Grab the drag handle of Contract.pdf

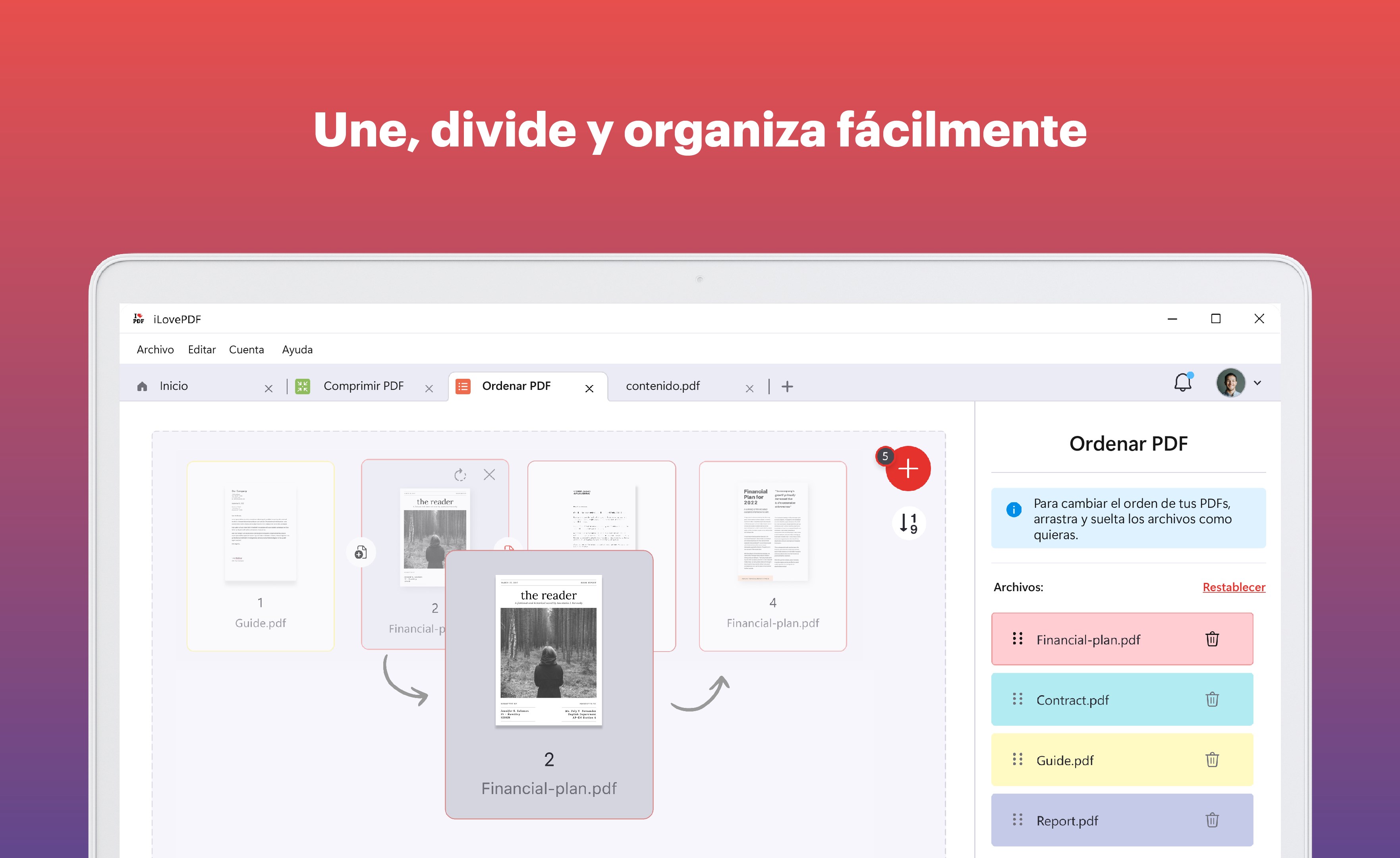(1018, 699)
